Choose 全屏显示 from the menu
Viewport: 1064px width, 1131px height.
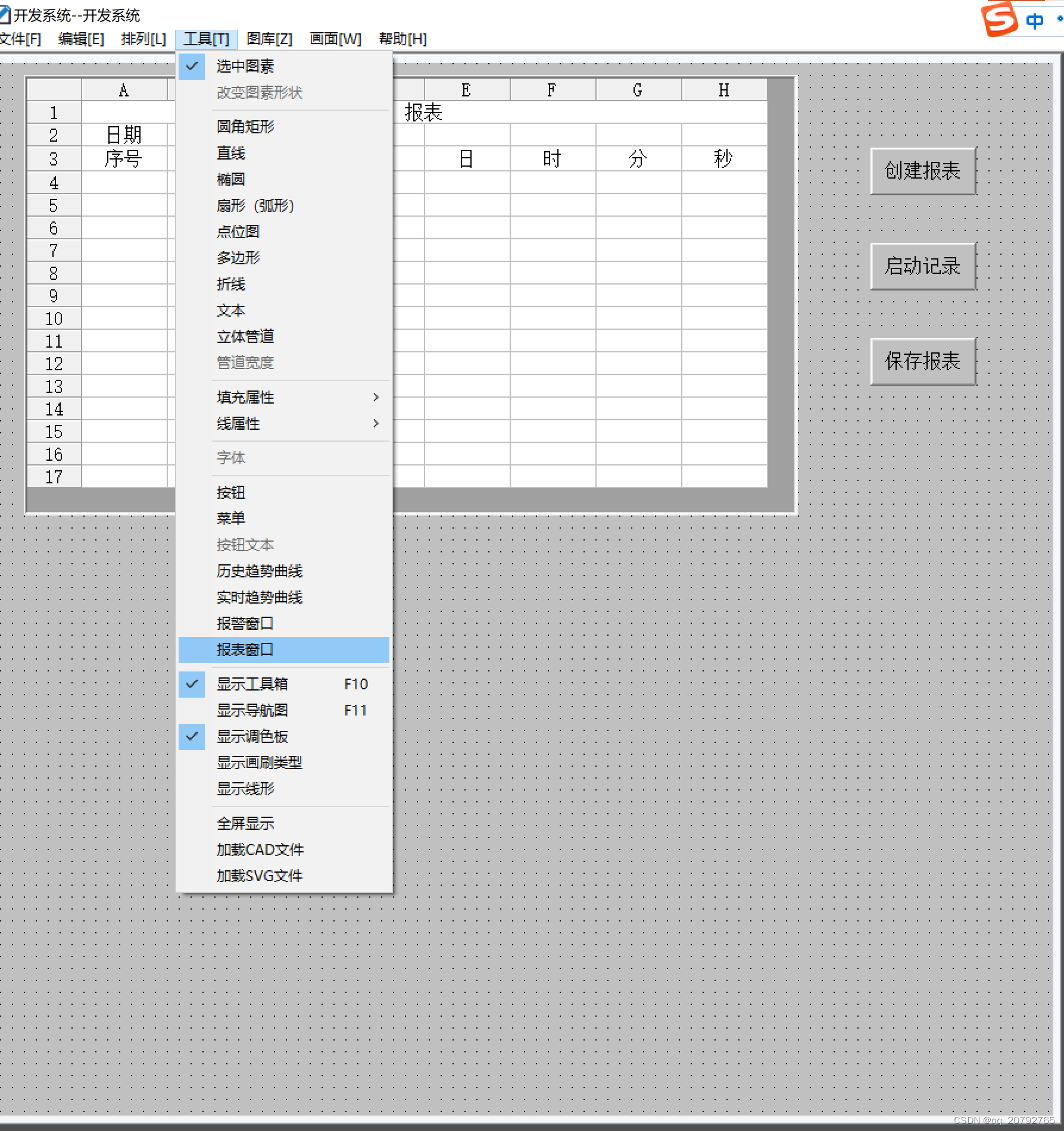point(284,823)
